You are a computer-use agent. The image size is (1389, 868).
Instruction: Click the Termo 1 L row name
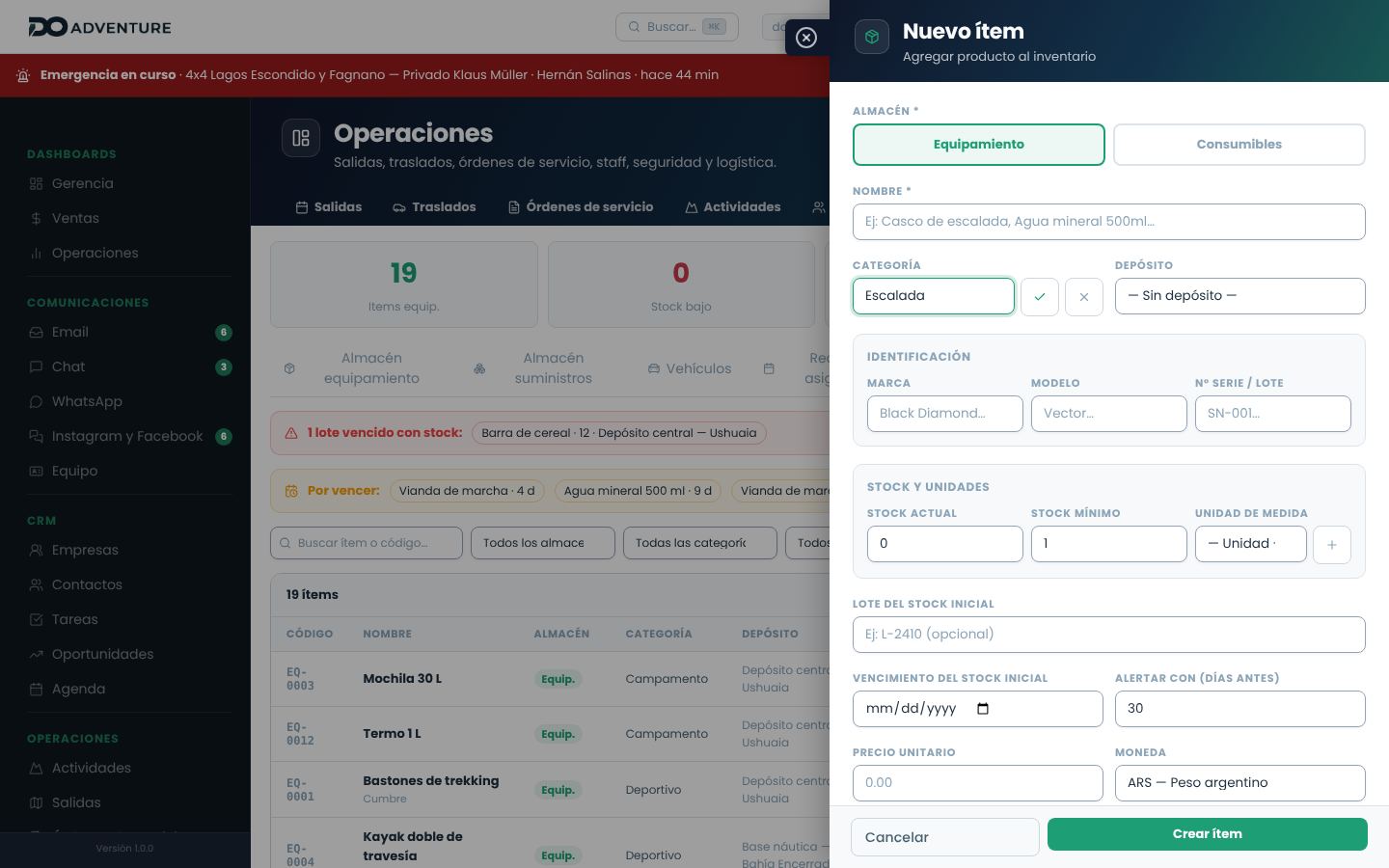tap(392, 734)
